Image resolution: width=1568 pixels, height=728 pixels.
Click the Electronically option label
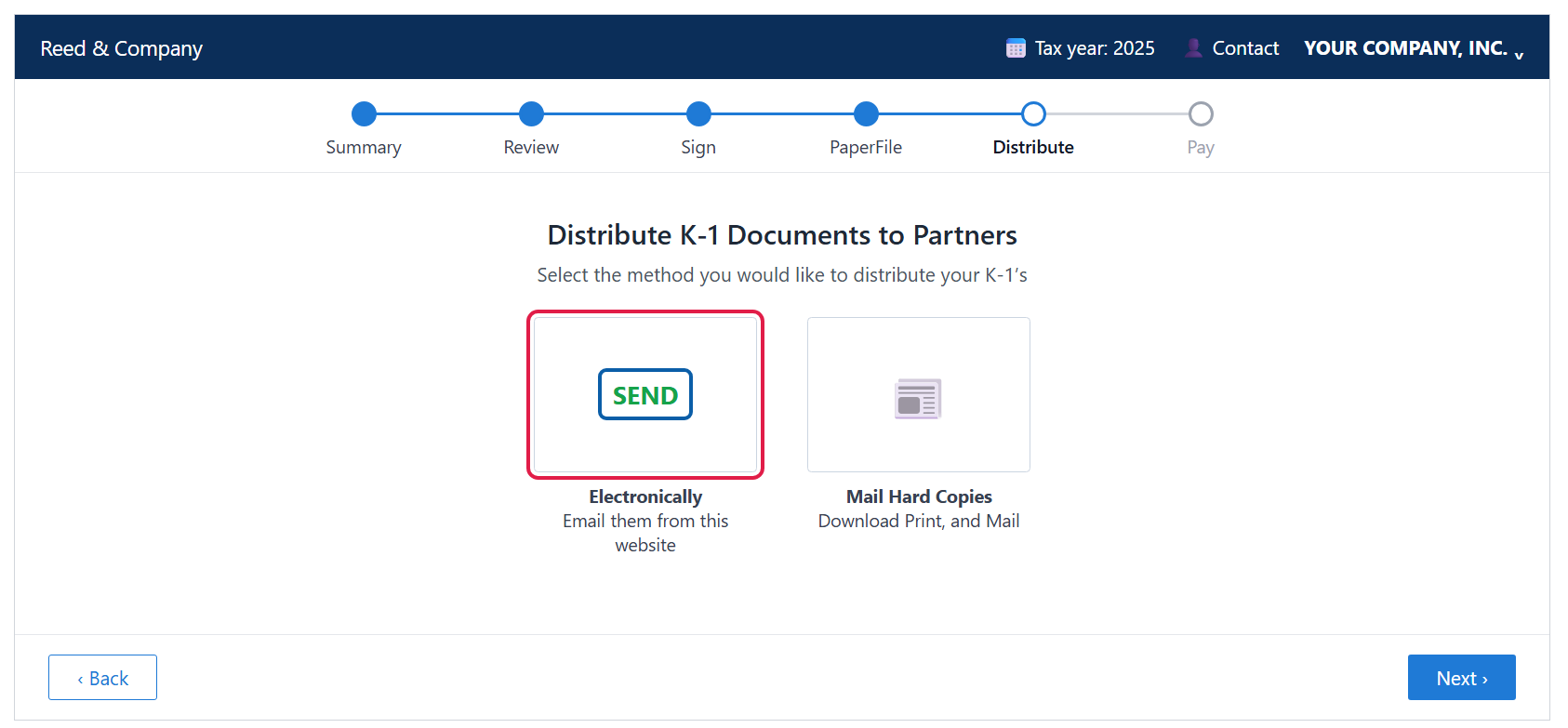645,496
